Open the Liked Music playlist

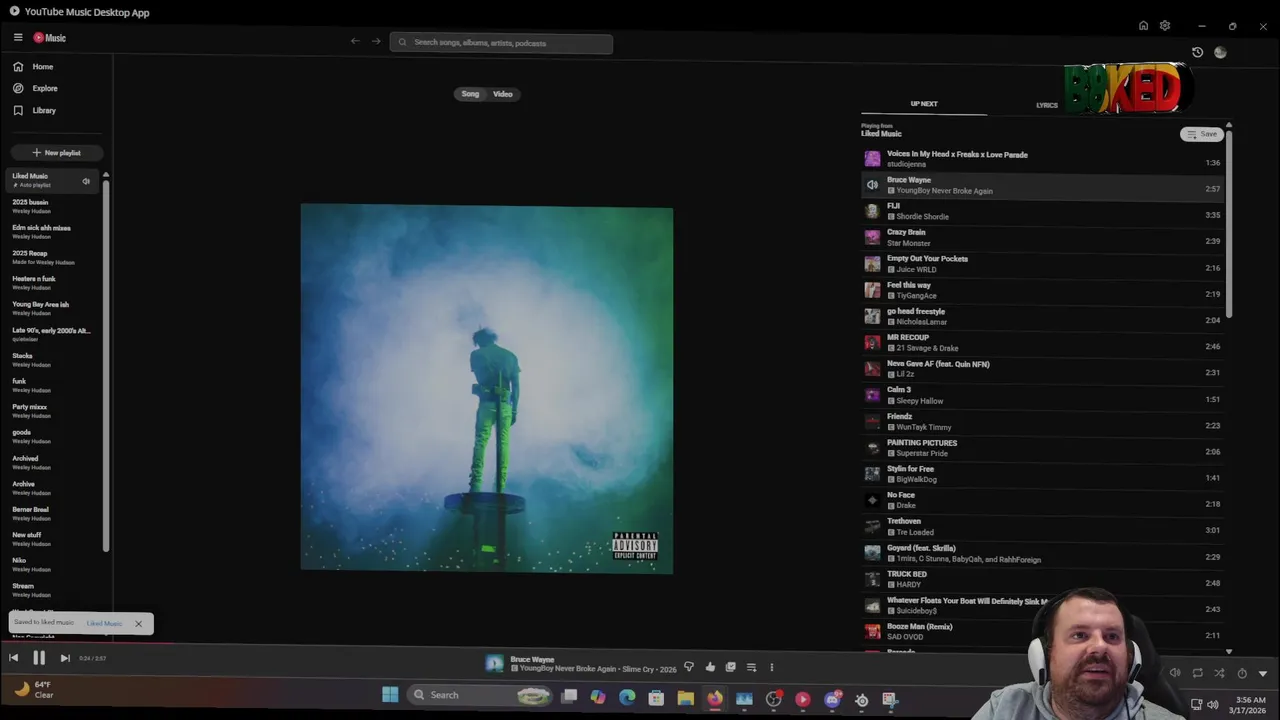point(53,180)
